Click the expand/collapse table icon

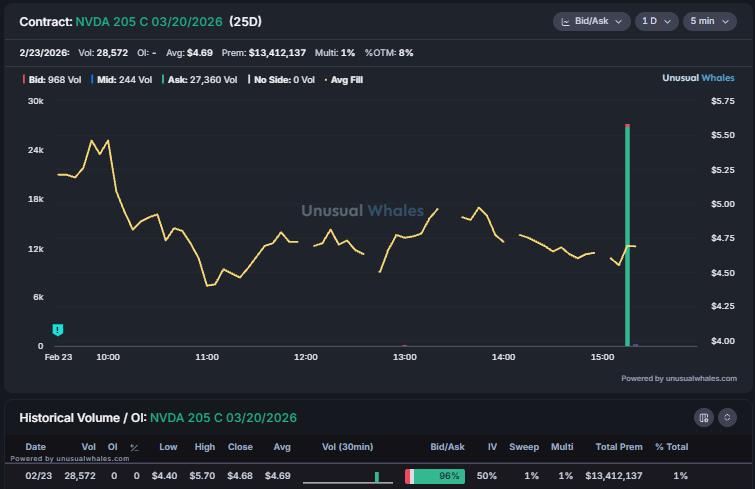[727, 417]
